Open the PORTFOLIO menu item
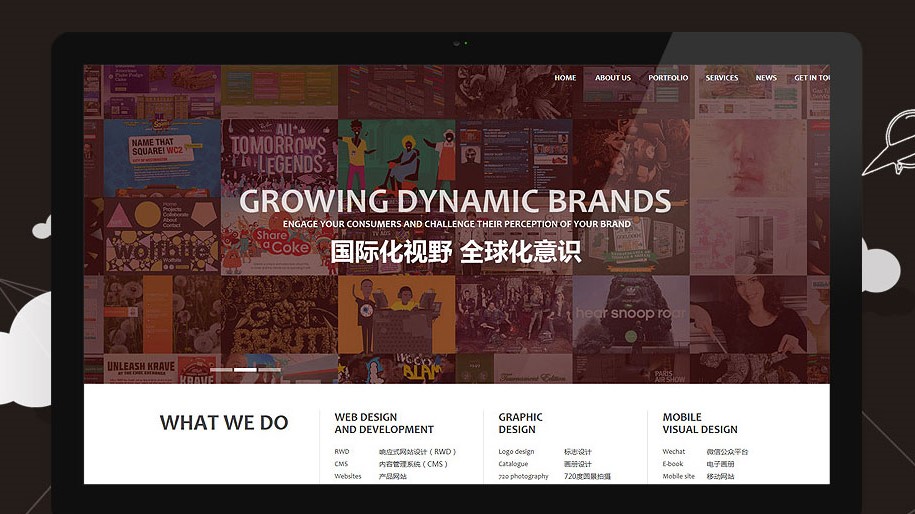The image size is (915, 514). (x=668, y=78)
